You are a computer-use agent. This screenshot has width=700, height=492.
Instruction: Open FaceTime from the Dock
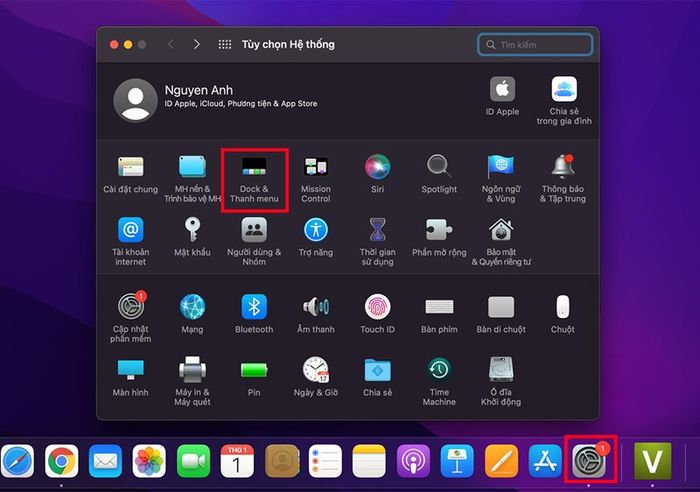click(193, 461)
